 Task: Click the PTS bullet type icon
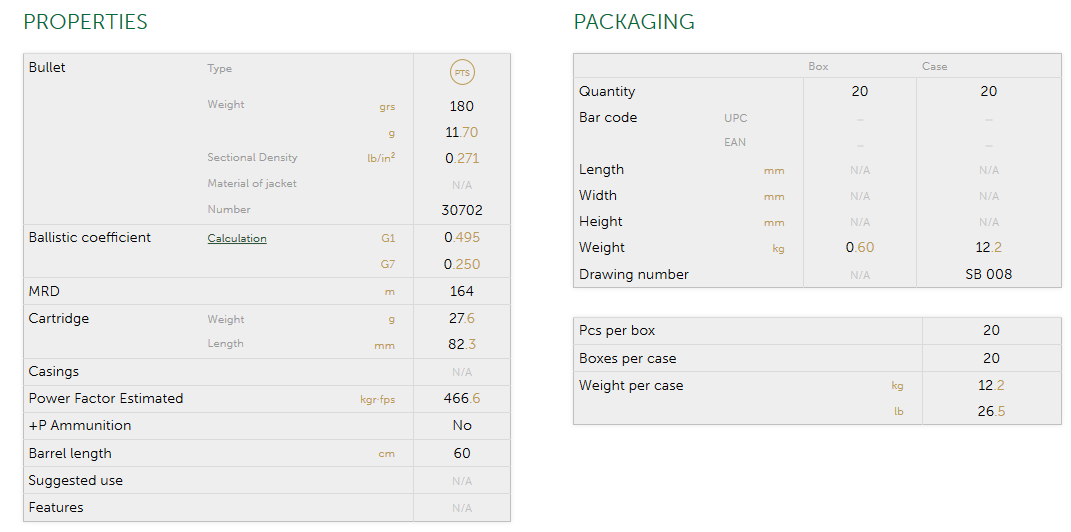(461, 73)
